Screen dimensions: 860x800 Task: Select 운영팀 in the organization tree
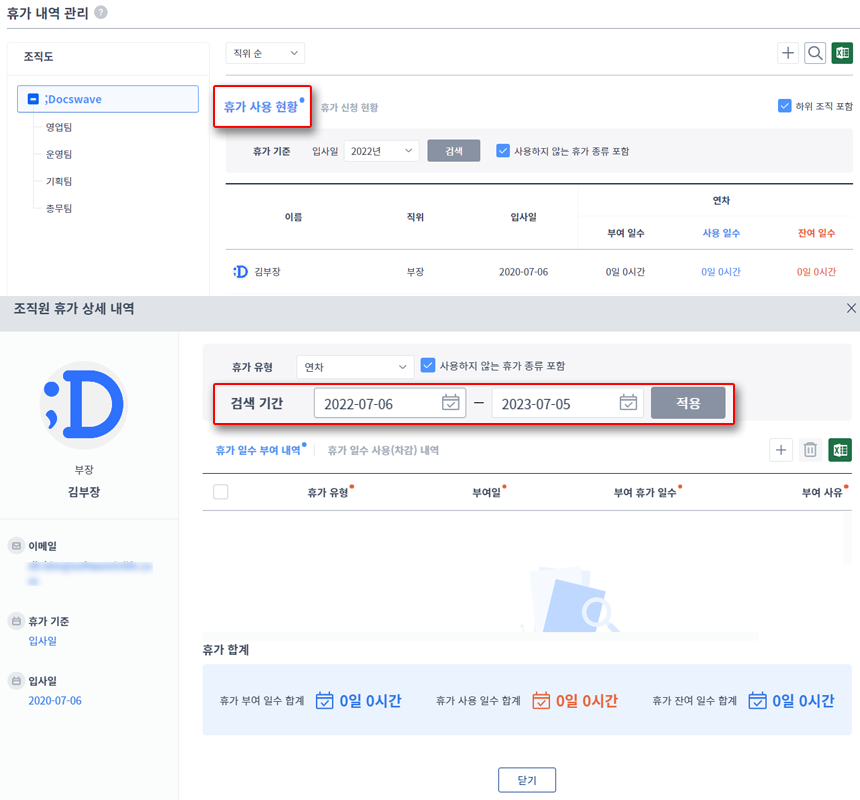tap(59, 154)
